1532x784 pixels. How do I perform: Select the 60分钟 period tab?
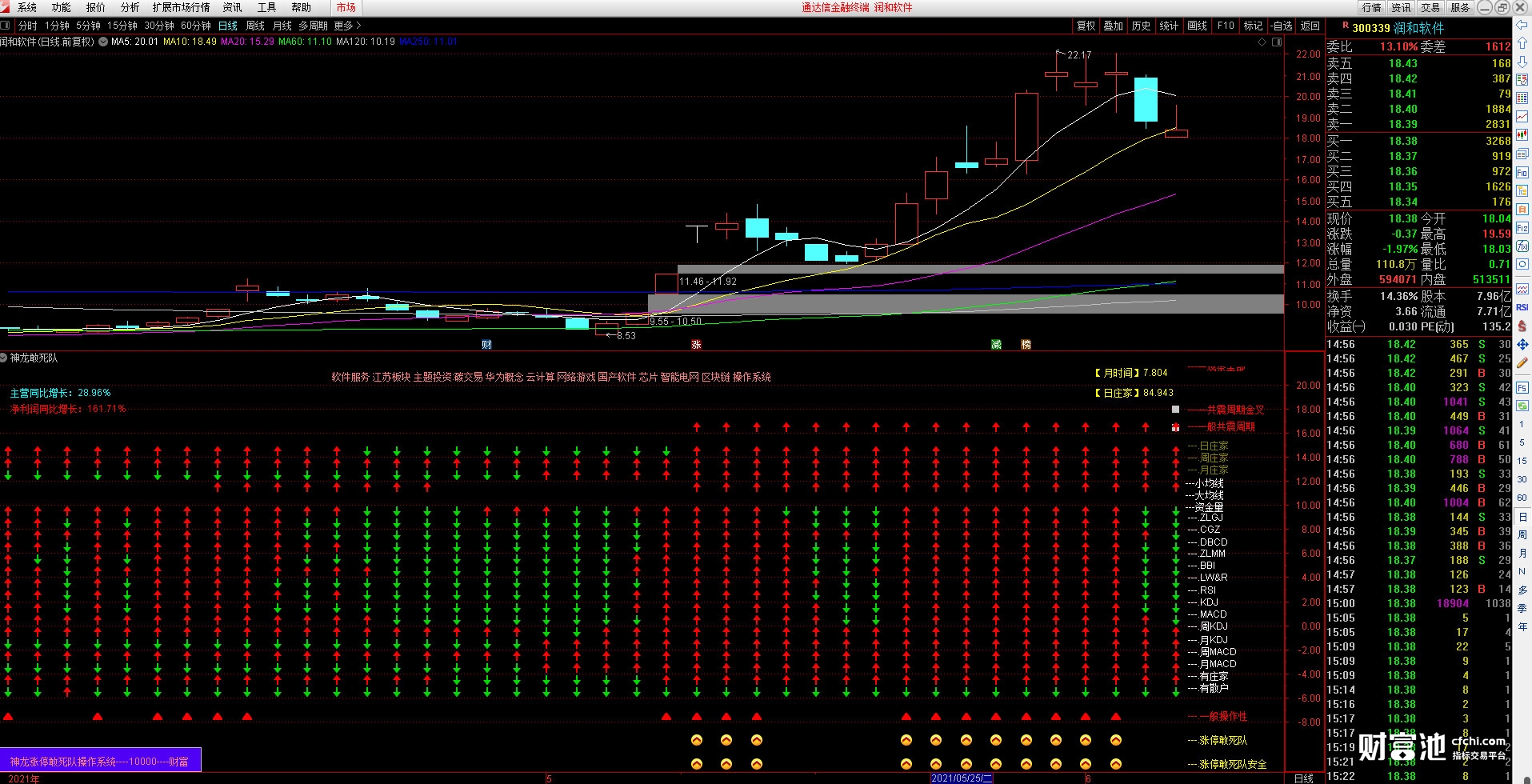(x=197, y=26)
